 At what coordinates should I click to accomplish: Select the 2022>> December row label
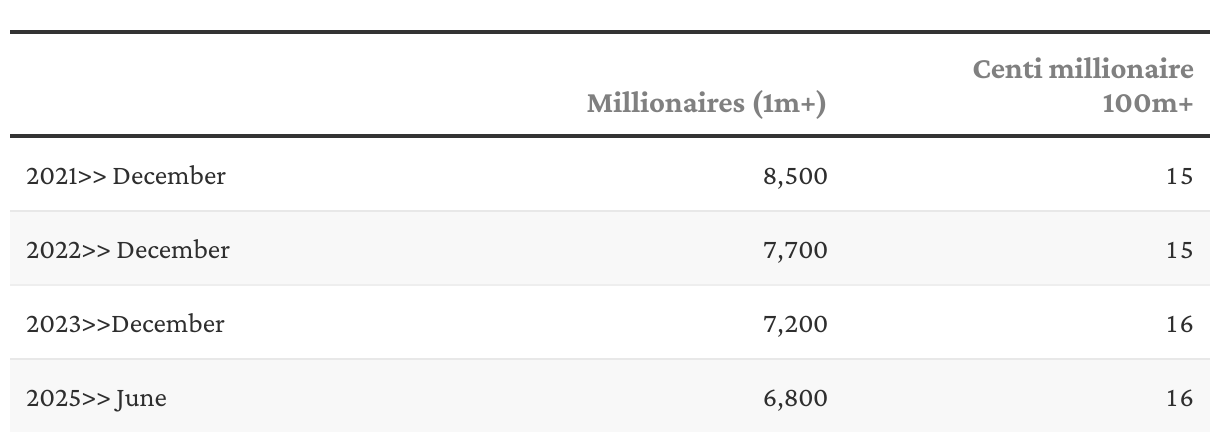(128, 250)
